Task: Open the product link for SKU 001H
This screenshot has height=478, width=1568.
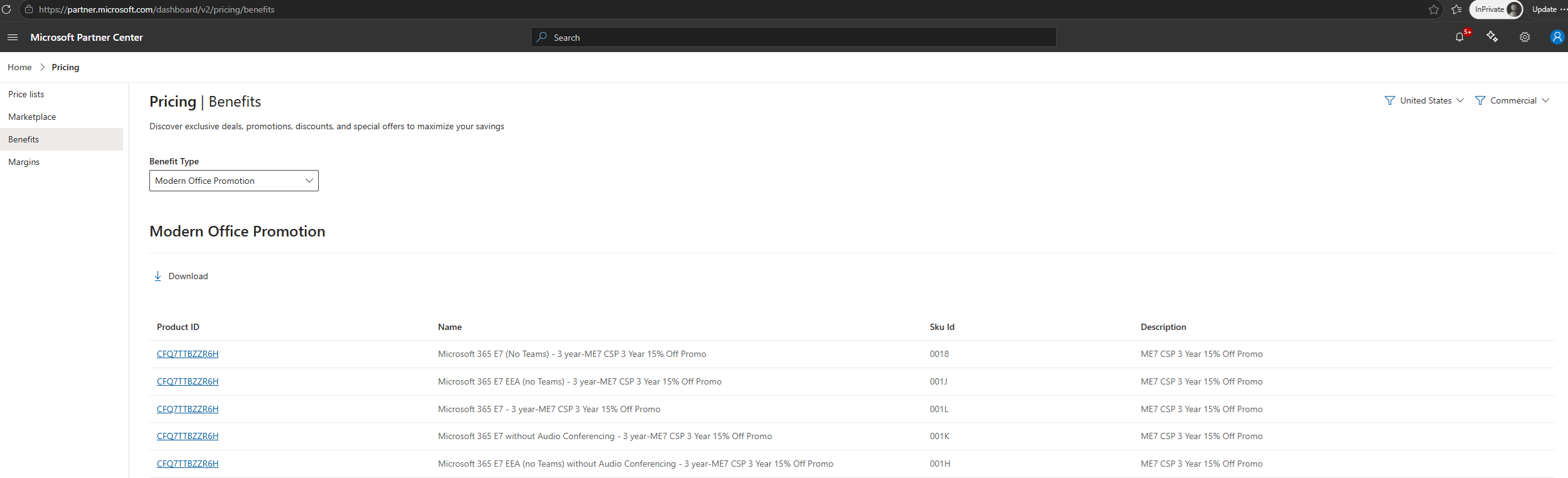Action: [188, 464]
